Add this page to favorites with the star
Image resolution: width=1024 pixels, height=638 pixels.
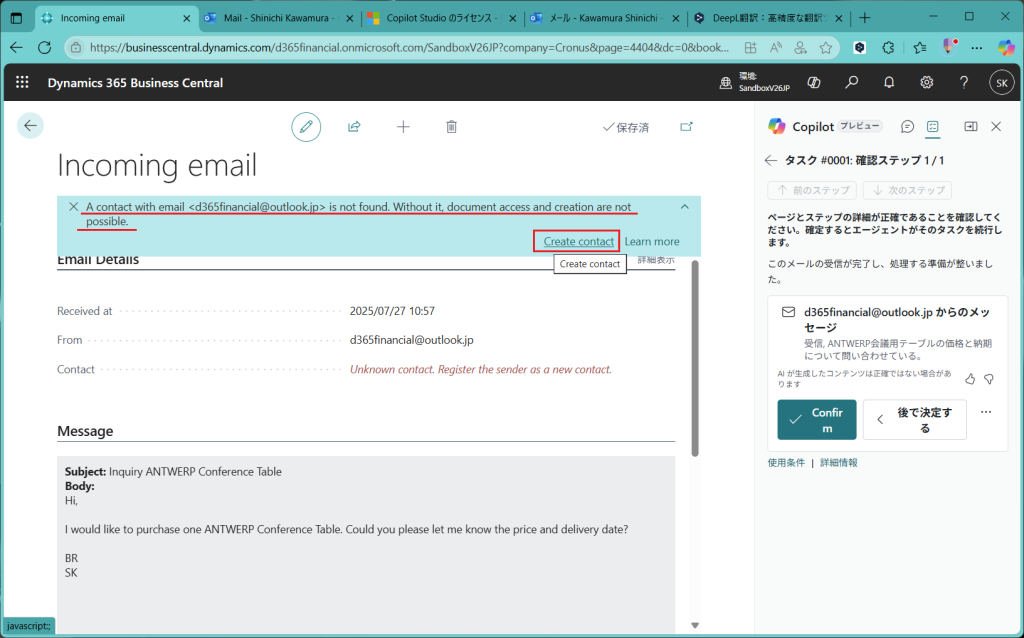pos(826,47)
